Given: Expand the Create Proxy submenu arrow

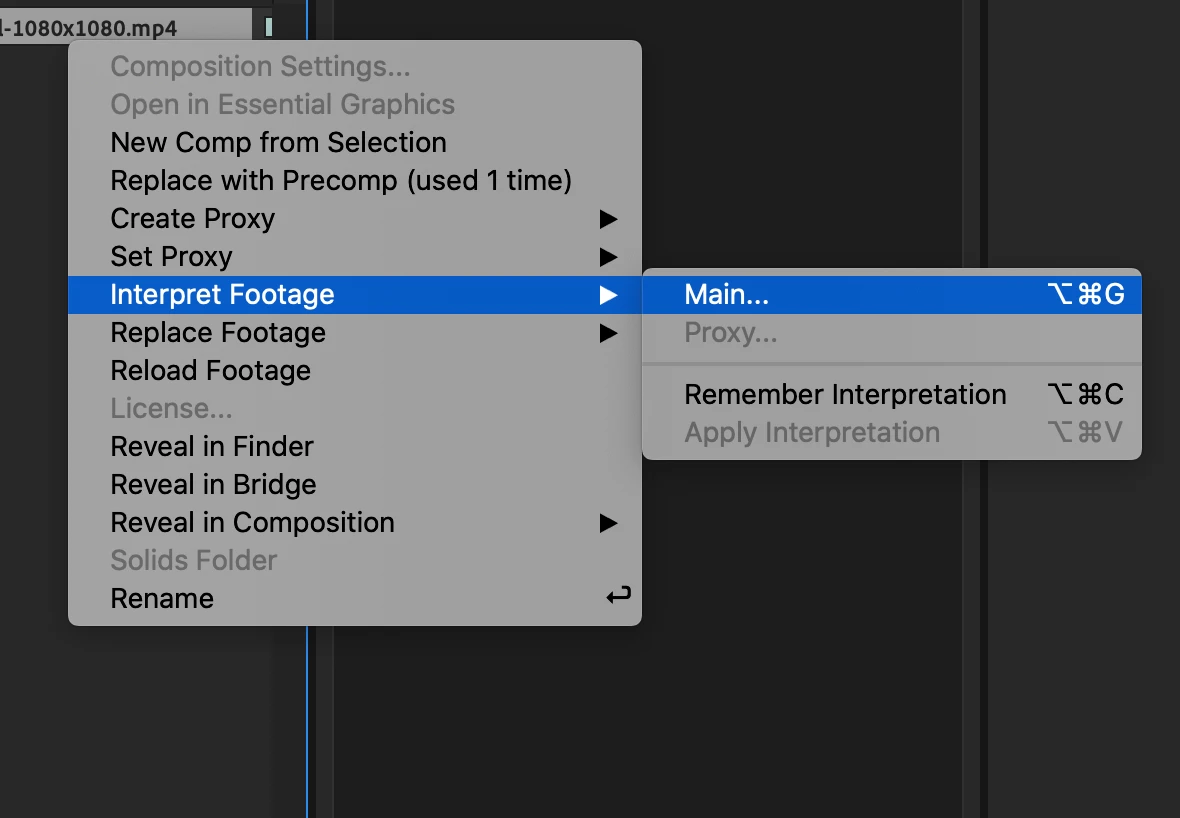Looking at the screenshot, I should tap(608, 219).
